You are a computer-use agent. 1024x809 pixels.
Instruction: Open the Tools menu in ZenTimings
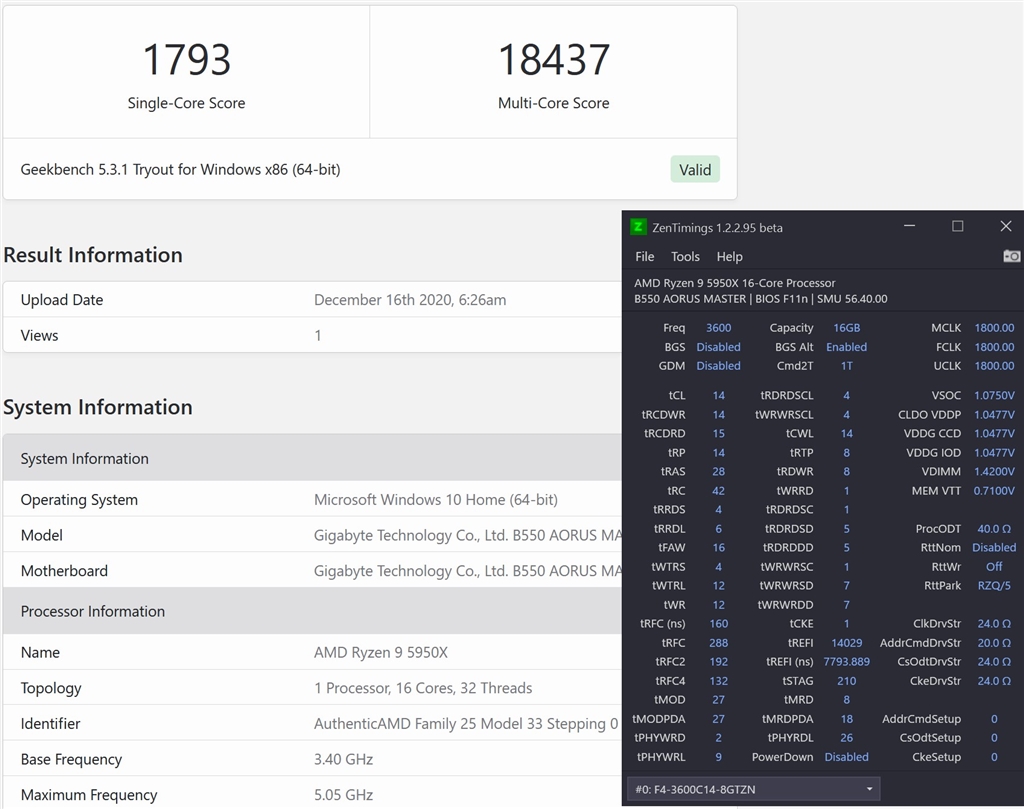685,256
